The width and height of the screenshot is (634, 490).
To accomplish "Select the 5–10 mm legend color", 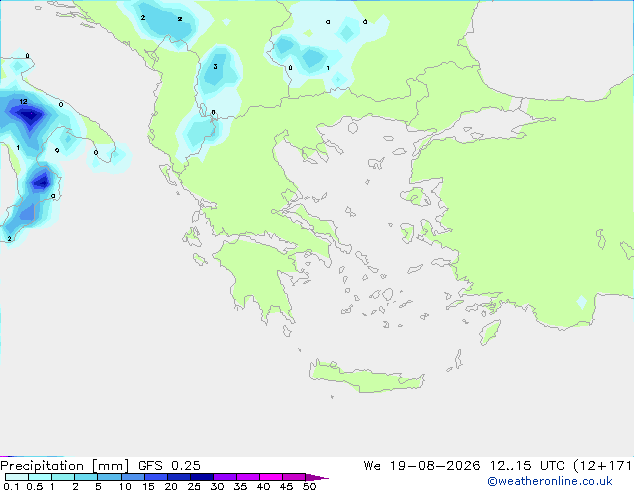I will click(x=109, y=477).
